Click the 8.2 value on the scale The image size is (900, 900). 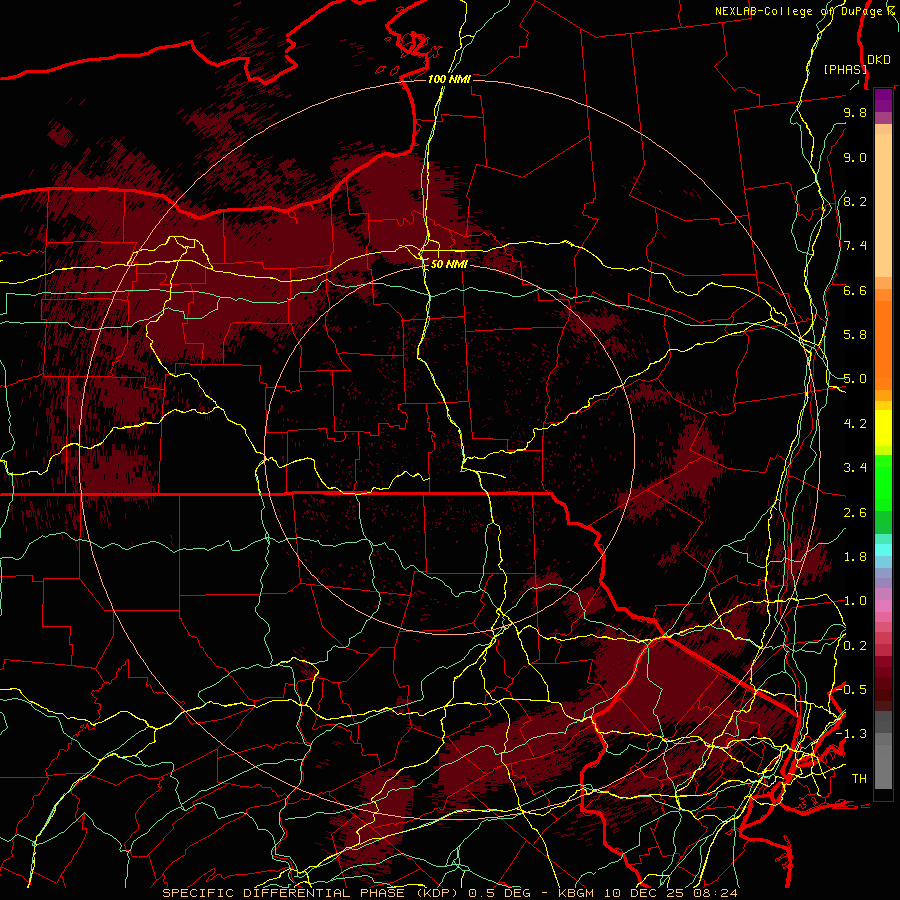pyautogui.click(x=855, y=201)
